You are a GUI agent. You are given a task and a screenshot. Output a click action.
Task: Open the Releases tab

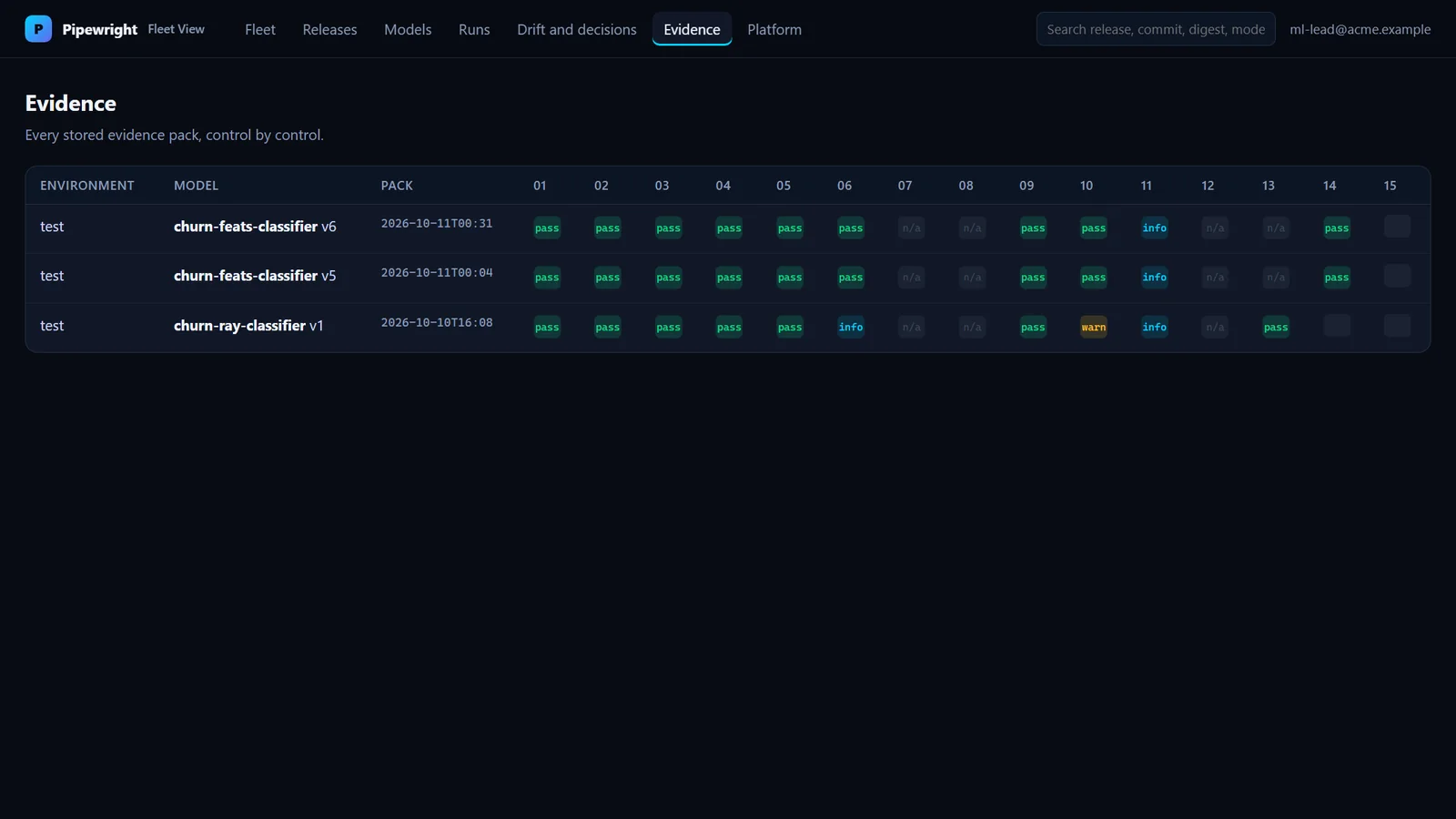[329, 29]
